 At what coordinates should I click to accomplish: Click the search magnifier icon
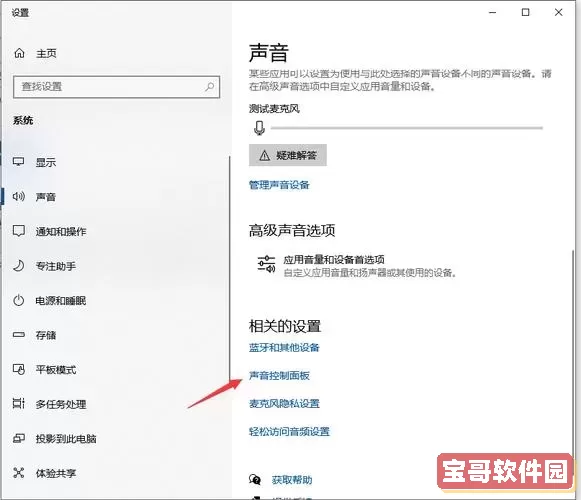point(210,87)
